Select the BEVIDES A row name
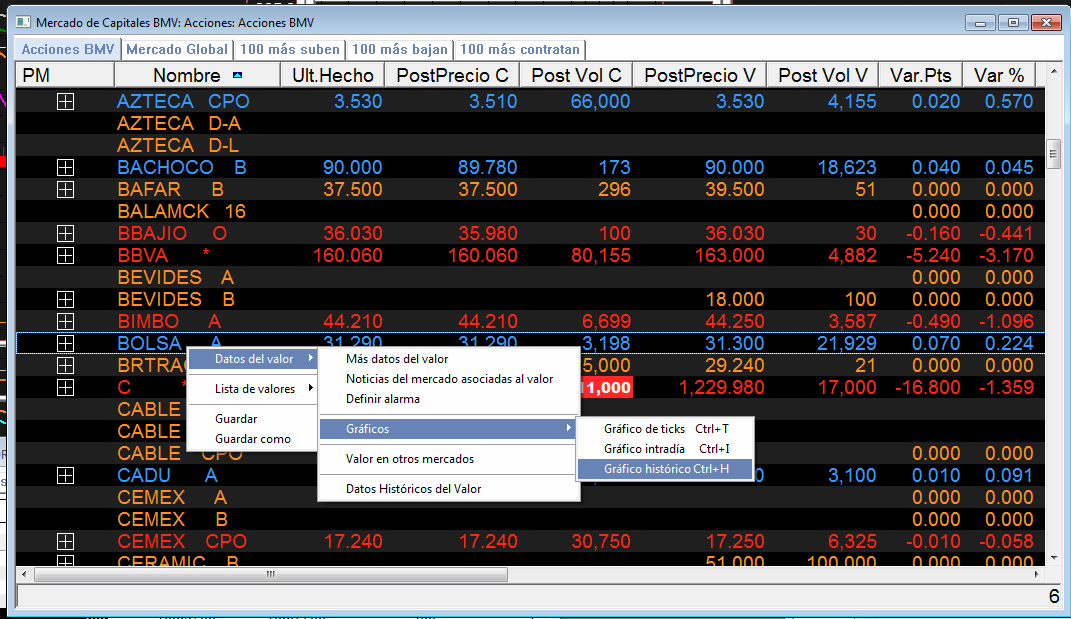Viewport: 1071px width, 619px height. tap(176, 277)
